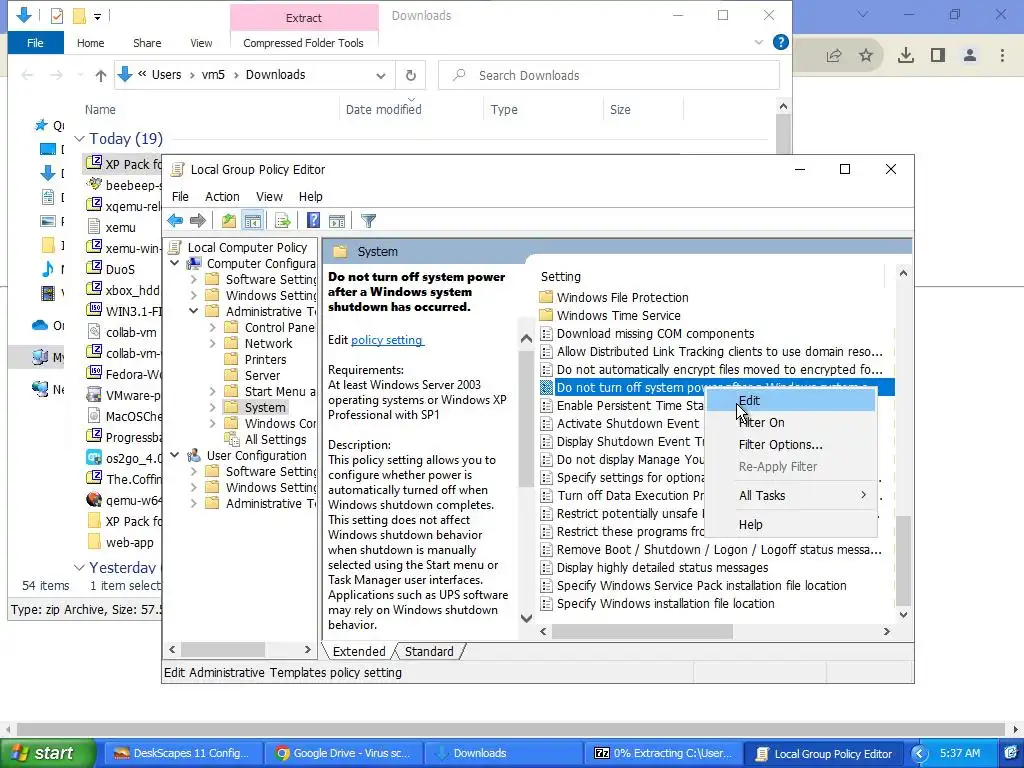1024x768 pixels.
Task: Click settings list horizontal scroll right arrow
Action: [x=886, y=632]
